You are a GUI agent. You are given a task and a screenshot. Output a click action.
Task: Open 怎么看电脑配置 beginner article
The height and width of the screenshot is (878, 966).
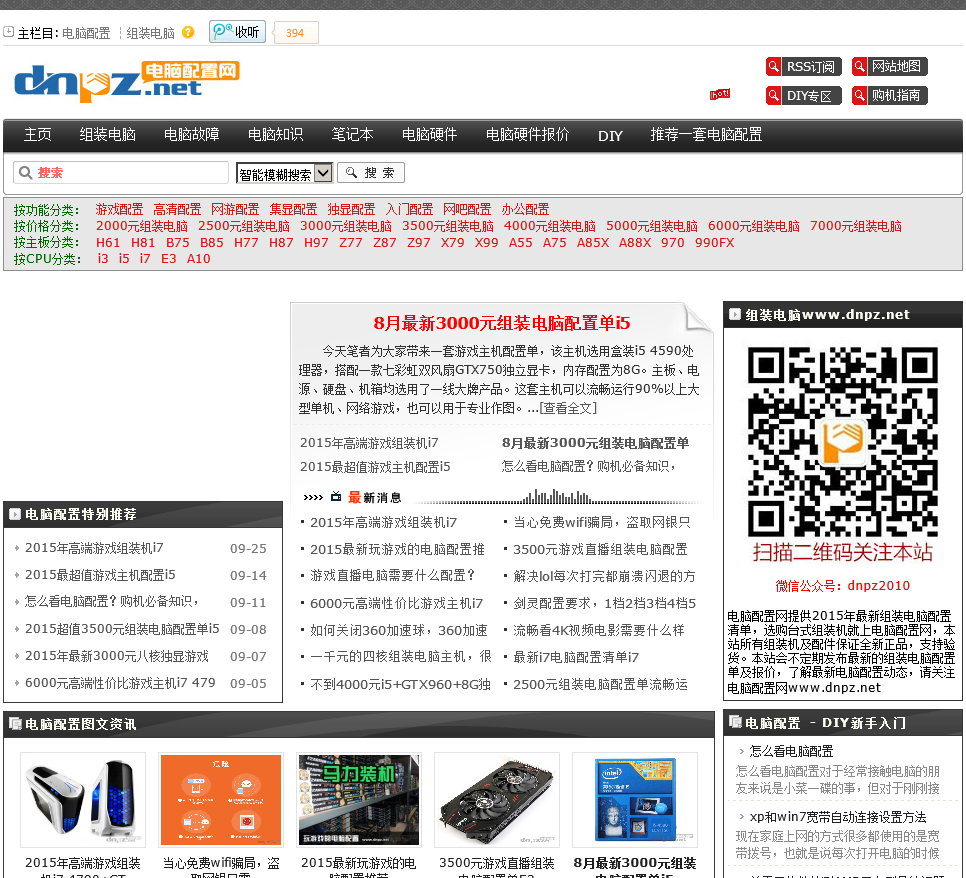coord(791,751)
